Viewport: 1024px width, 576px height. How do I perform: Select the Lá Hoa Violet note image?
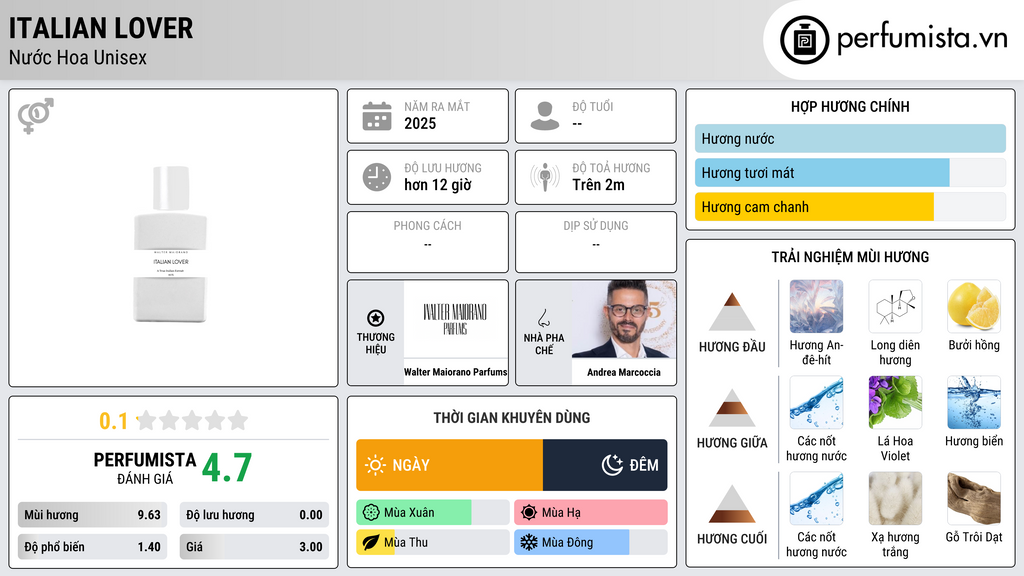point(895,402)
